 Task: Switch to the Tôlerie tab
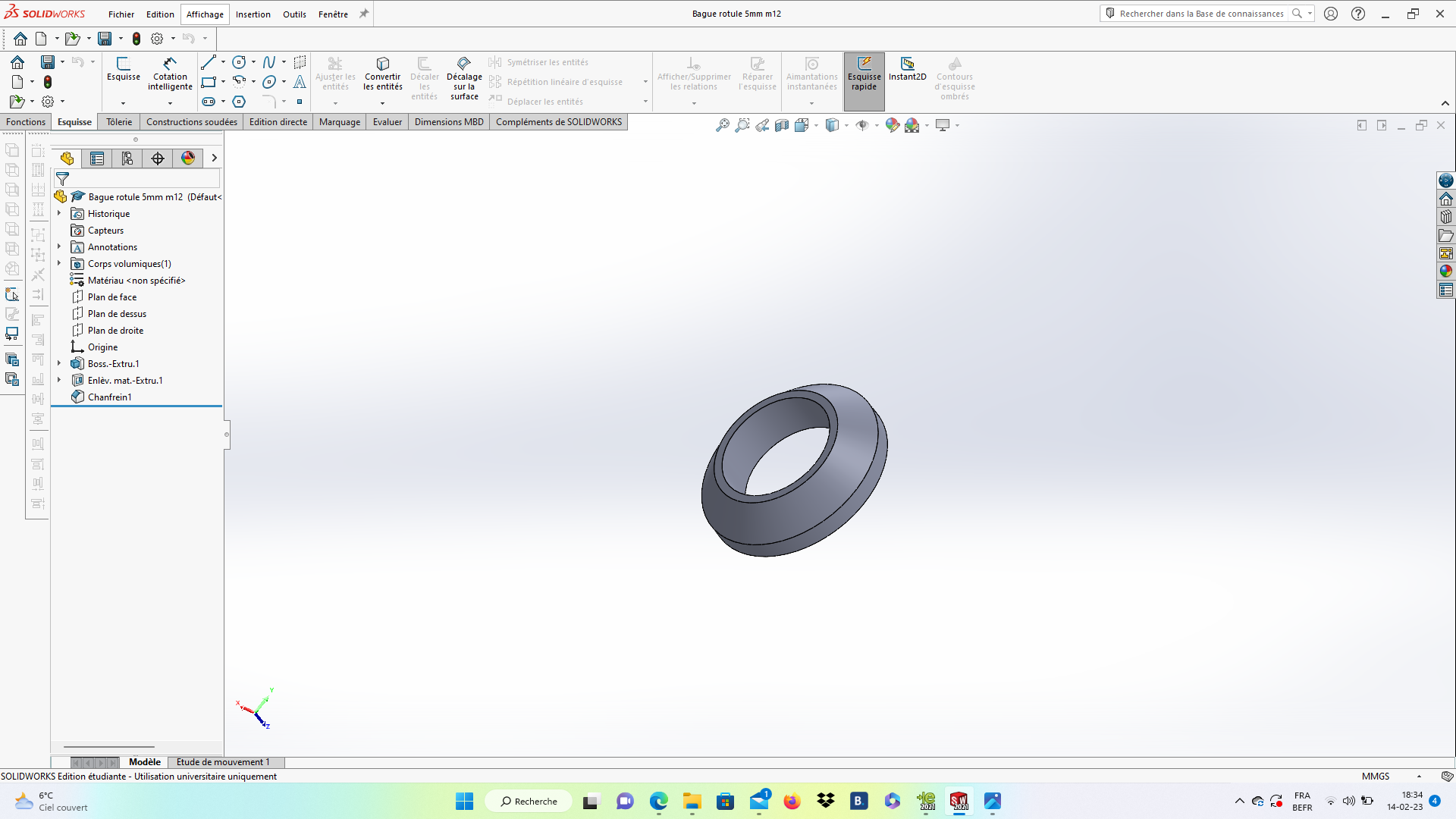(x=119, y=122)
